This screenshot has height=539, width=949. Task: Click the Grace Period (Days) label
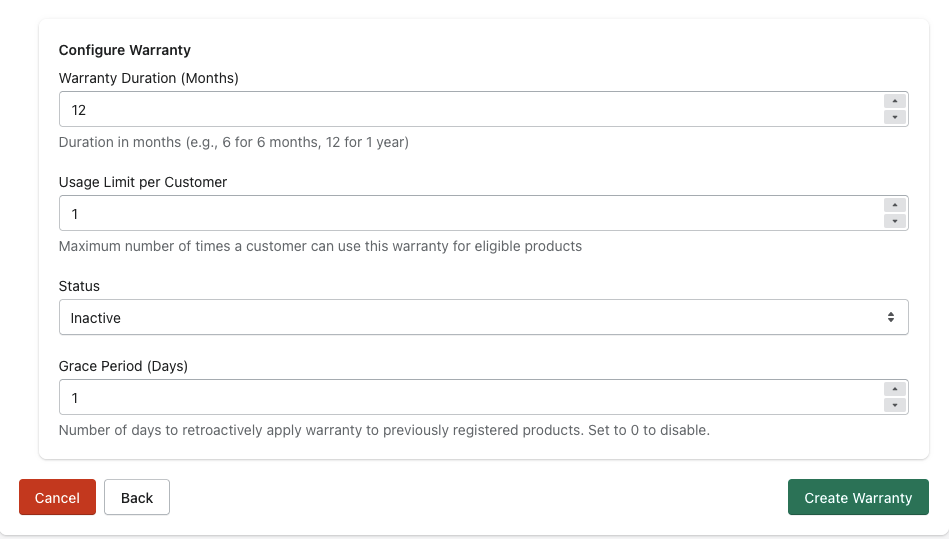pyautogui.click(x=123, y=366)
